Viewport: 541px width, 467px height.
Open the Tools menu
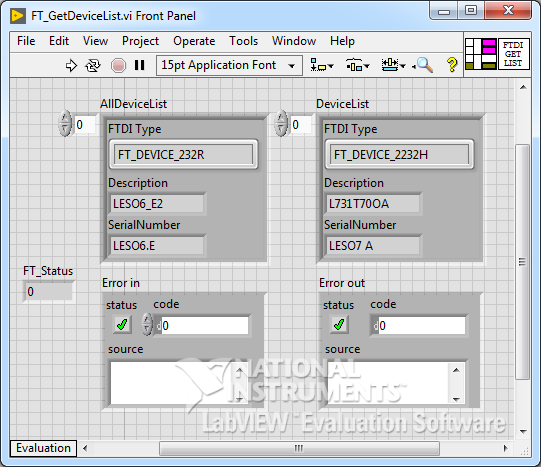click(x=244, y=41)
